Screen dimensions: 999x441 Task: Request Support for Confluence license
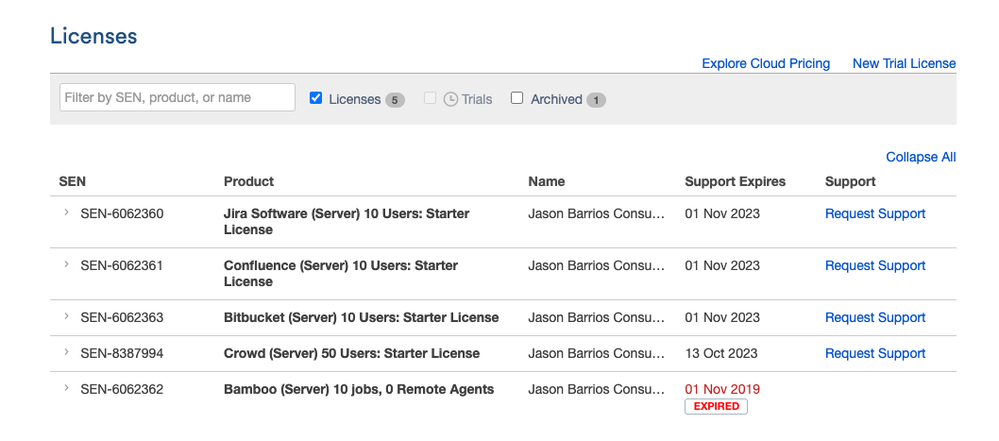[875, 265]
